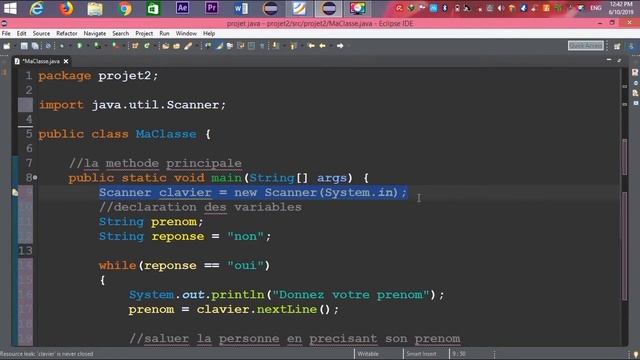
Task: Click the Open Task icon
Action: click(x=176, y=46)
